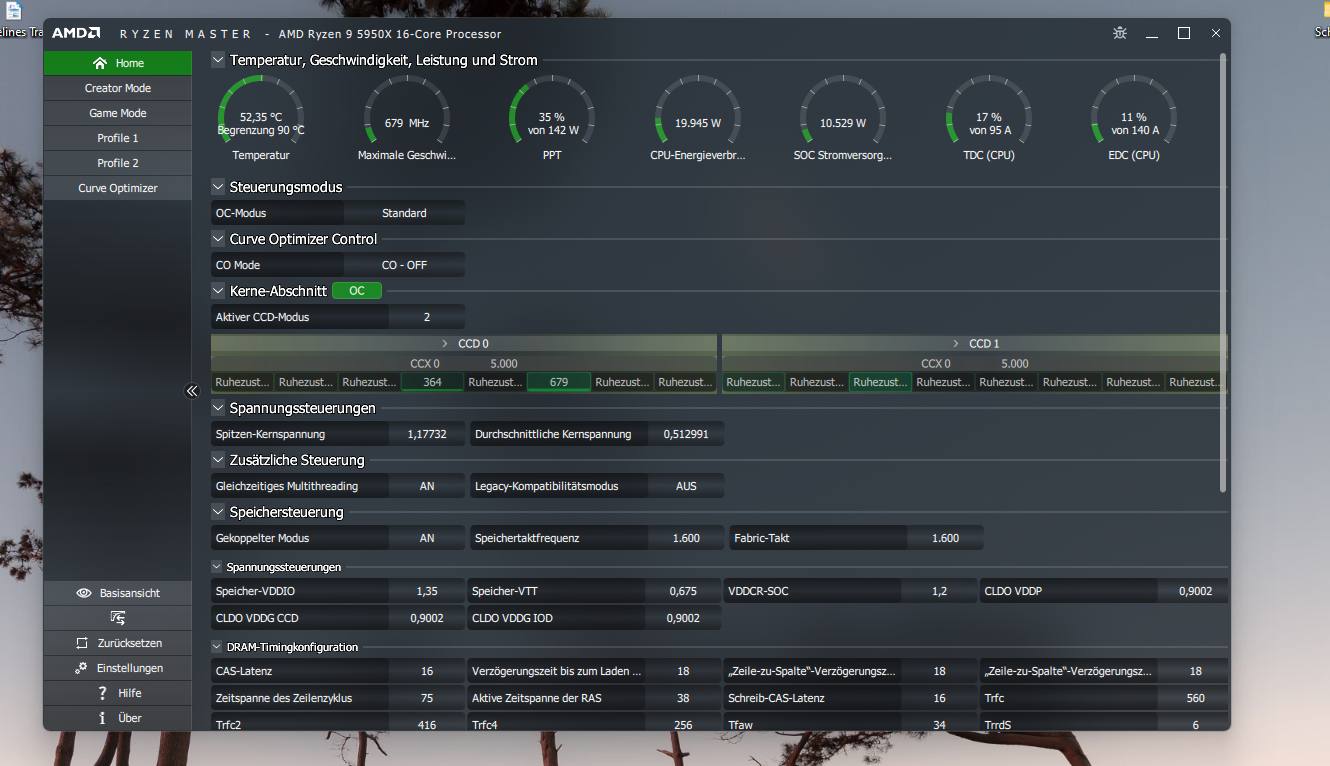Click CLDO VDDP value 0,9002

[1195, 591]
